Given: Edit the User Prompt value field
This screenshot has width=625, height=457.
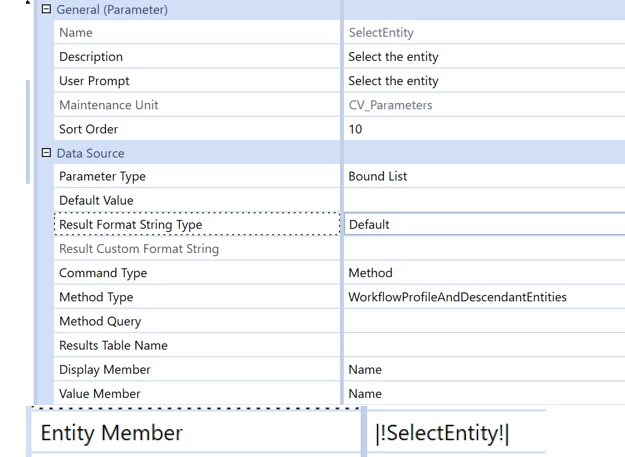Looking at the screenshot, I should pos(484,81).
